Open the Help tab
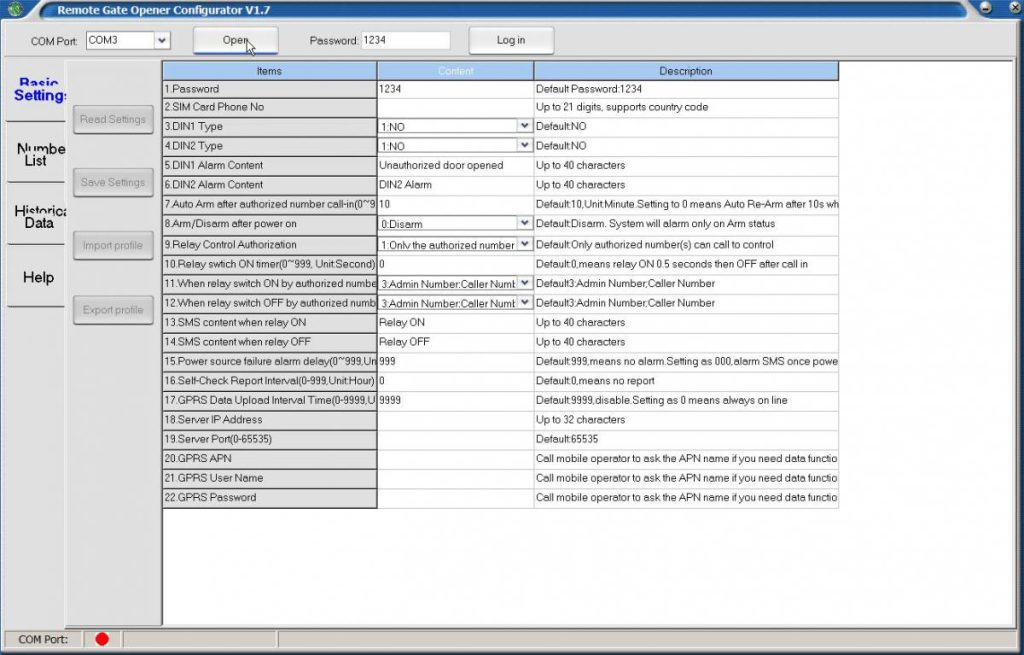Viewport: 1024px width, 655px height. point(38,277)
